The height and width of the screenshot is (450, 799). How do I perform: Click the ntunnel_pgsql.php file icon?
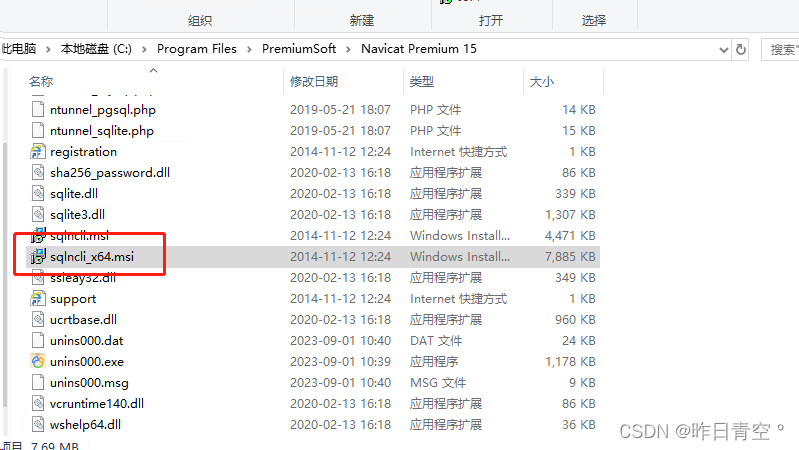[38, 110]
